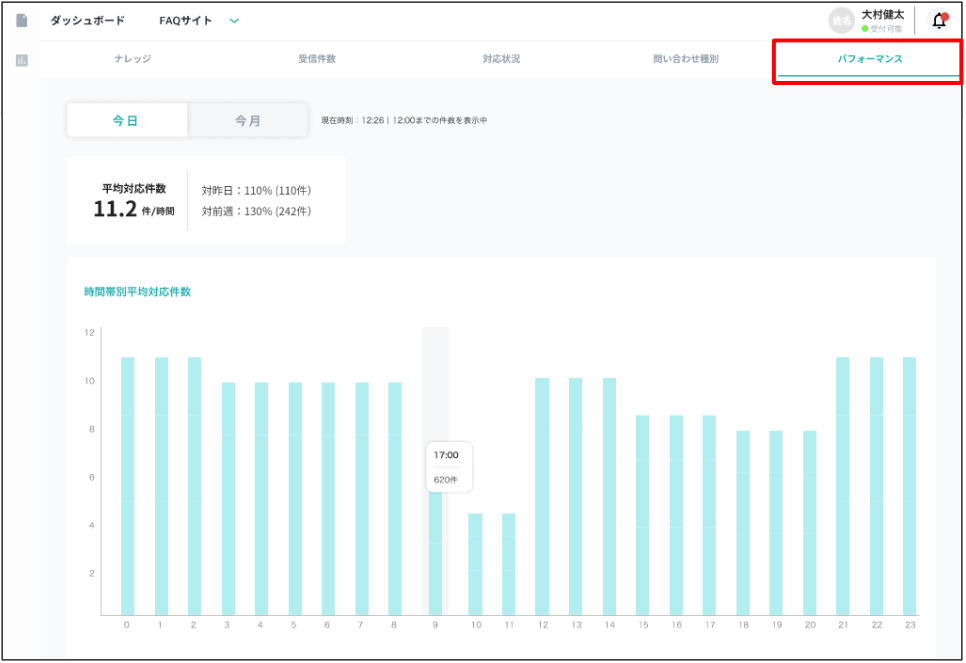
Task: Select the 問い合わせ種別 tab
Action: [686, 59]
